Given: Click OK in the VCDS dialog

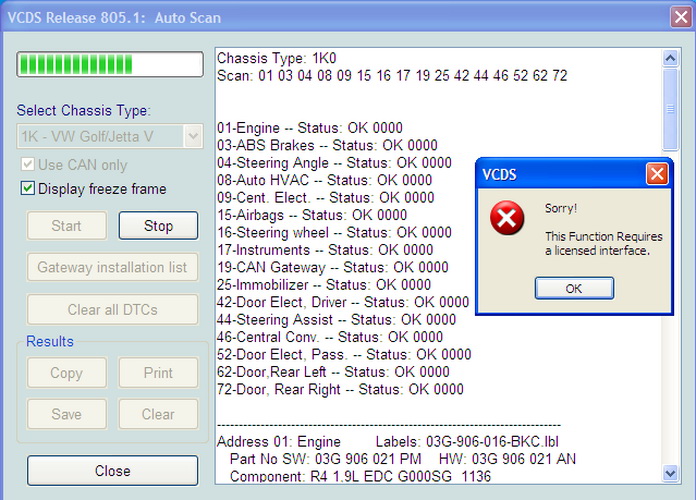Looking at the screenshot, I should point(574,289).
